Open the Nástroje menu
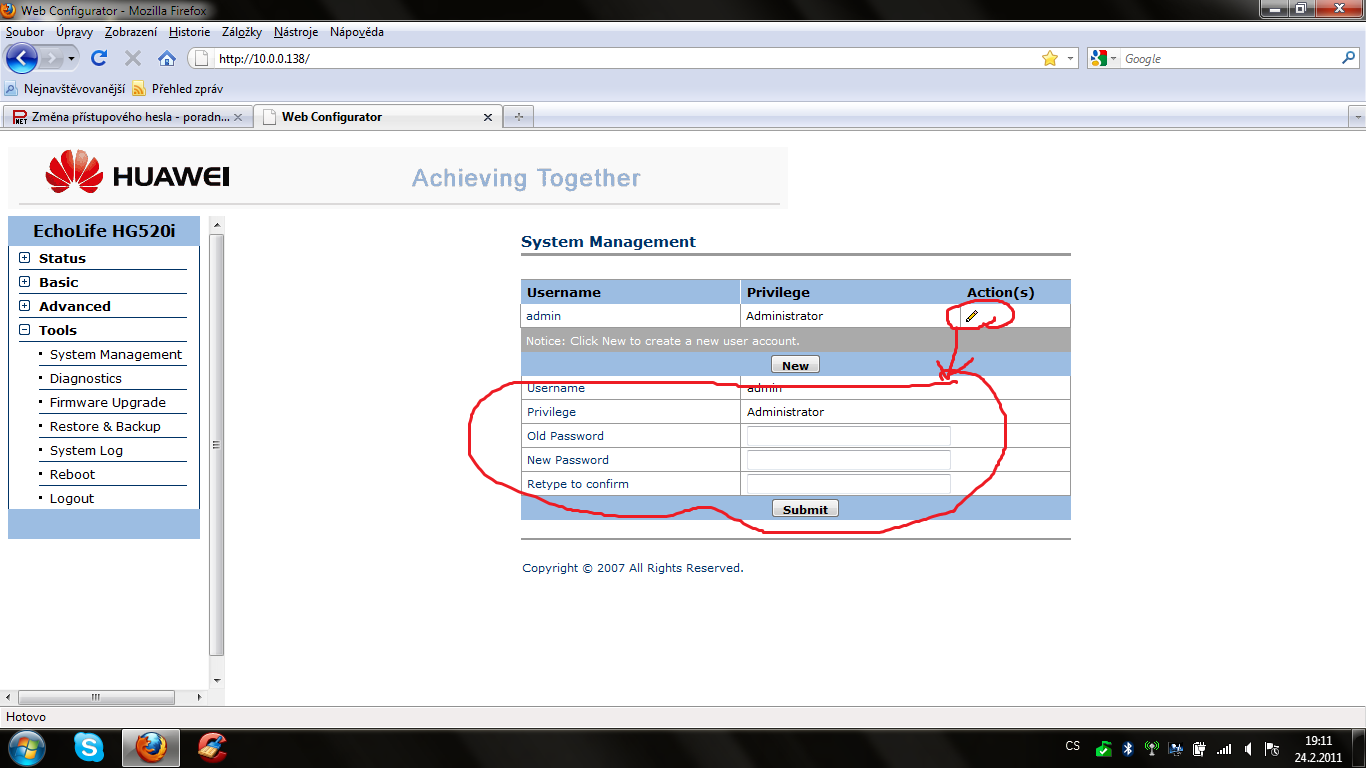1366x768 pixels. pos(295,32)
